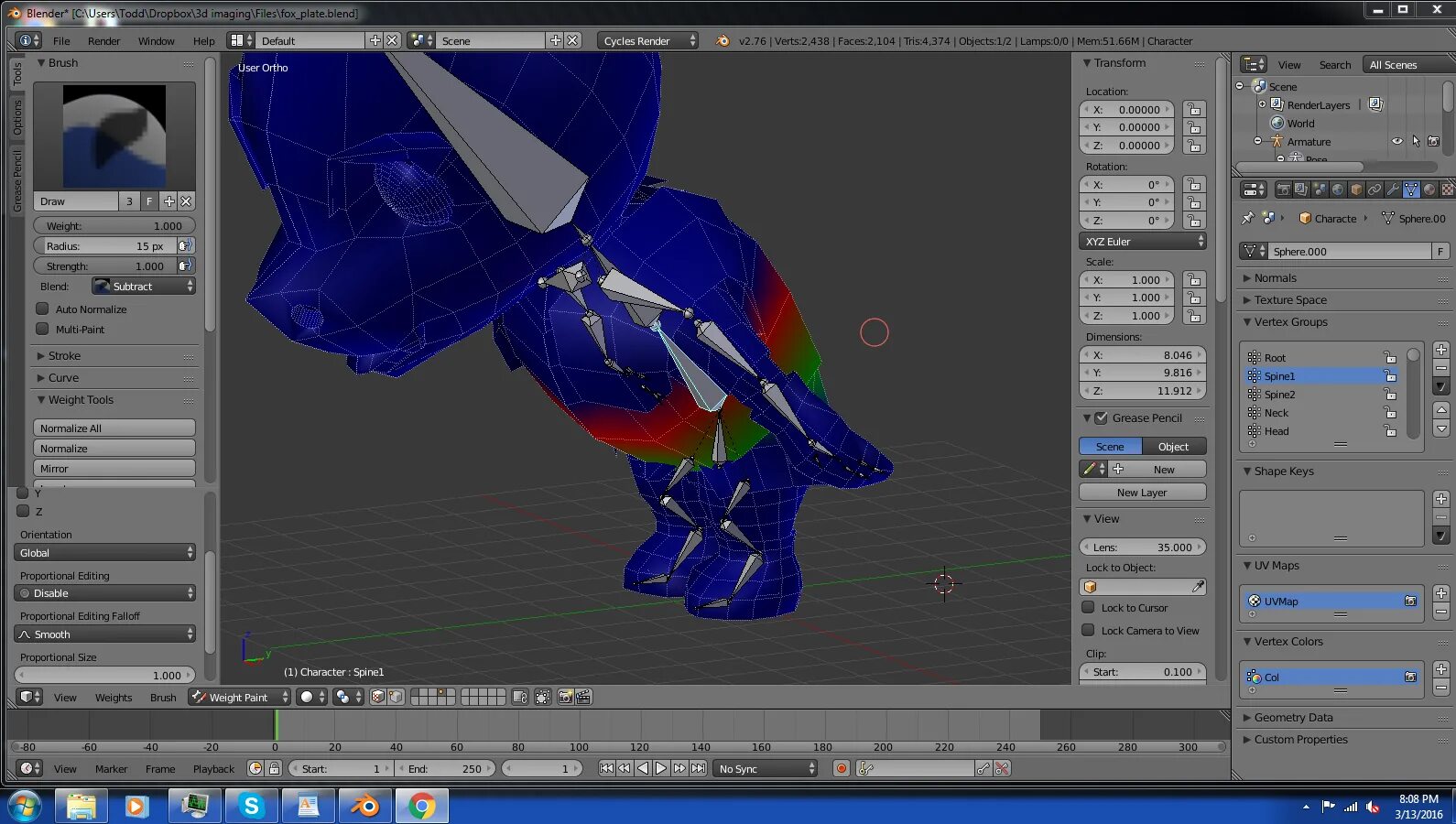Enable the Auto Normalize checkbox
Screen dimensions: 1456x824
(x=42, y=309)
